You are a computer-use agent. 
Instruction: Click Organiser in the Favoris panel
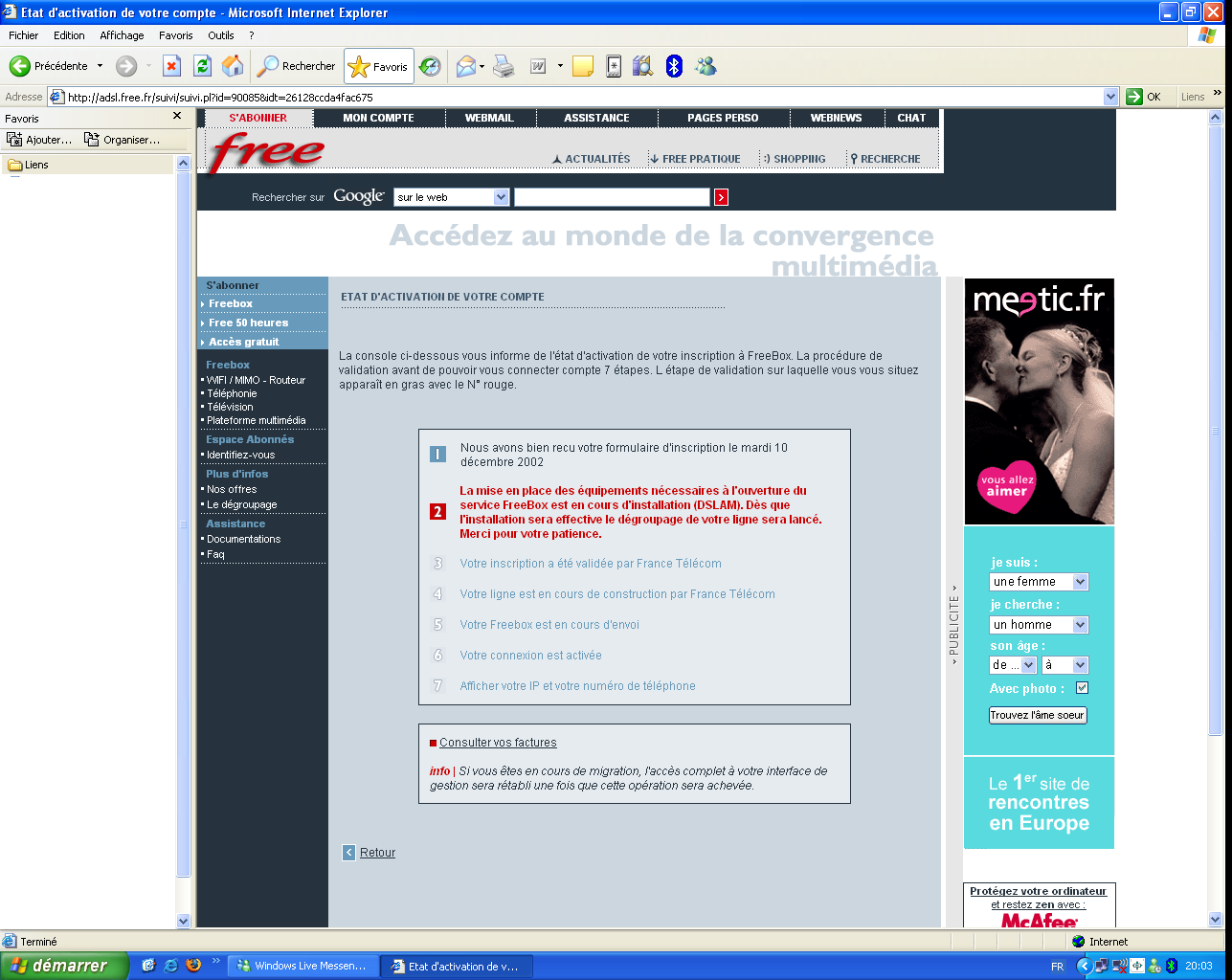coord(123,140)
